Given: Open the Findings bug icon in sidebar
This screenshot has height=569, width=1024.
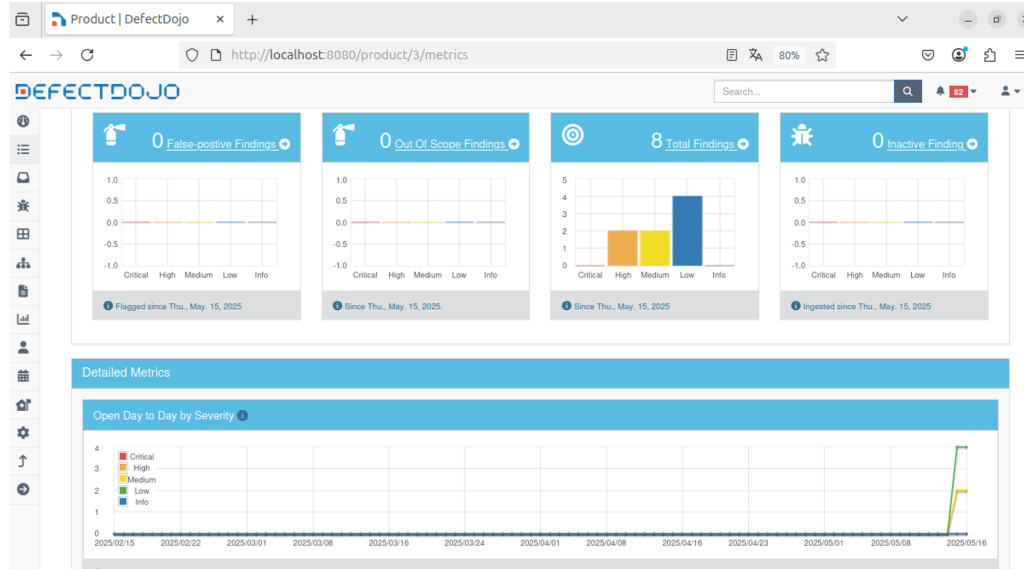Looking at the screenshot, I should click(x=23, y=205).
